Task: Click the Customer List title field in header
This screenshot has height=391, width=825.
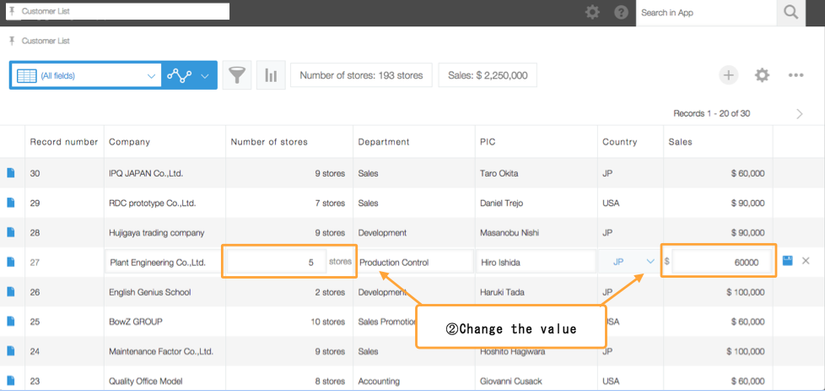Action: [x=117, y=11]
